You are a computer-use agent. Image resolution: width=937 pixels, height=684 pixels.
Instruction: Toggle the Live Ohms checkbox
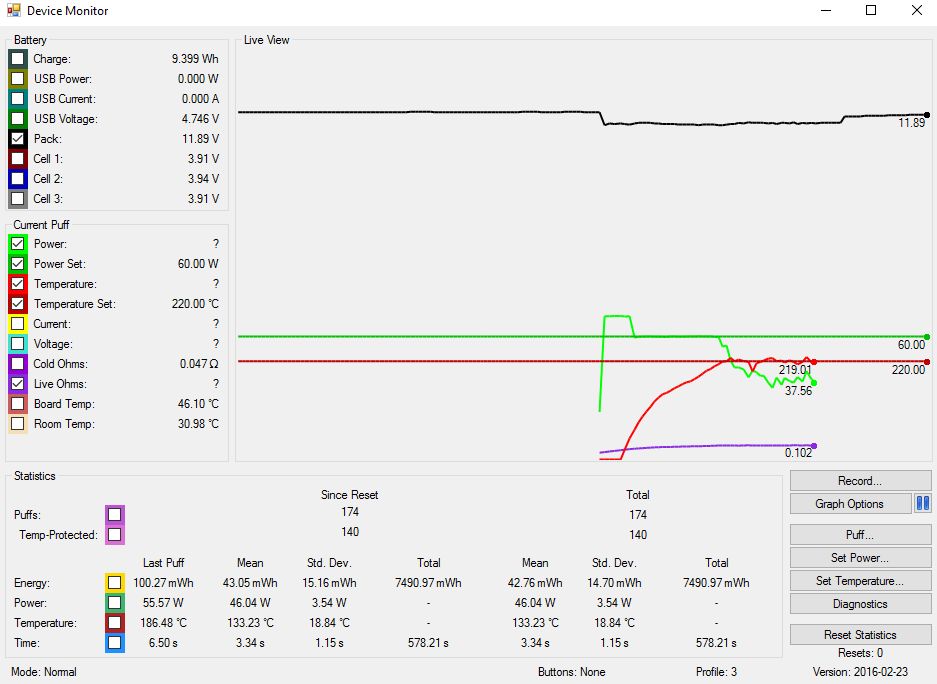pos(18,384)
